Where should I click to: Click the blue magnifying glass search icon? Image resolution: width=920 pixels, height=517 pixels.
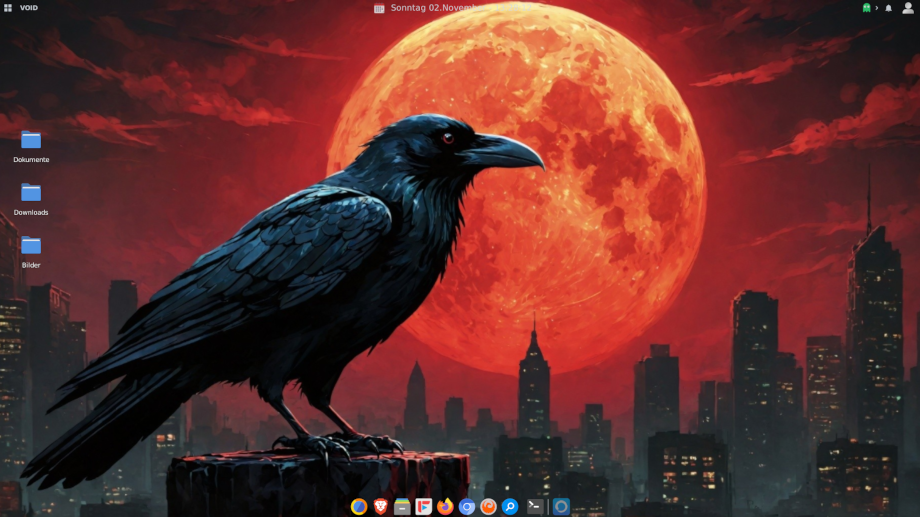click(510, 507)
